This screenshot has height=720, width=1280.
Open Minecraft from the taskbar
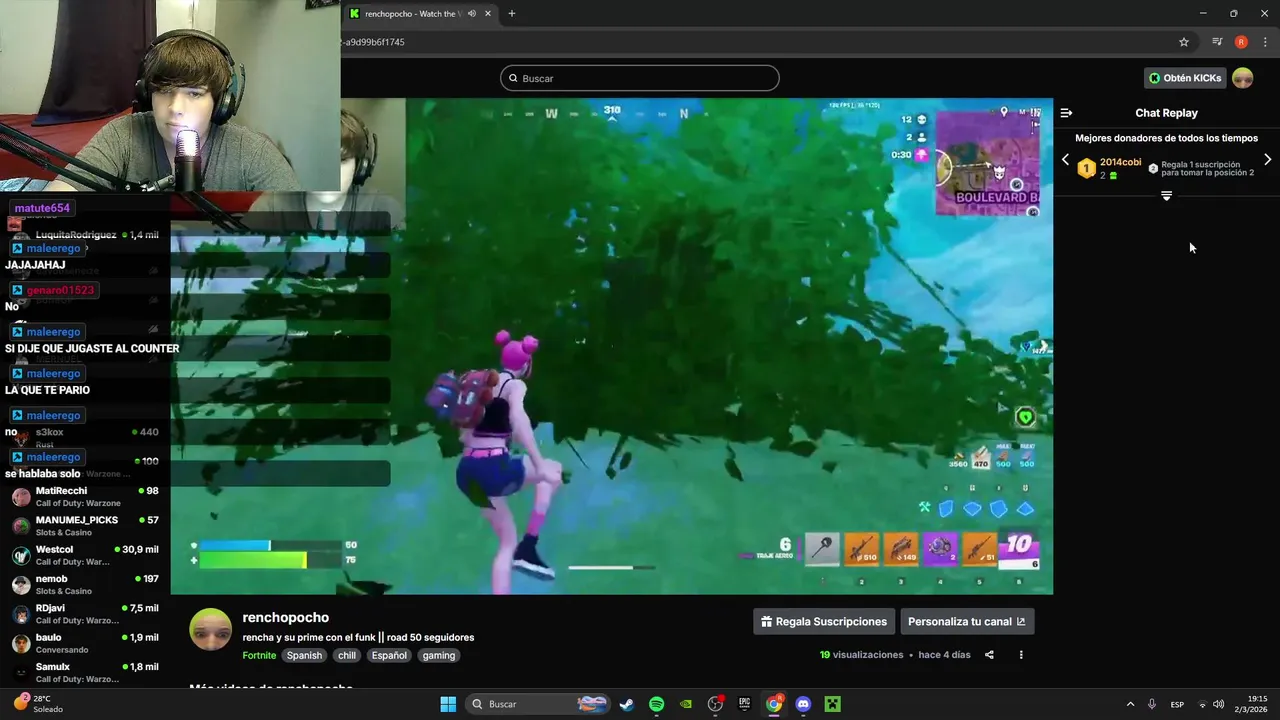(832, 704)
